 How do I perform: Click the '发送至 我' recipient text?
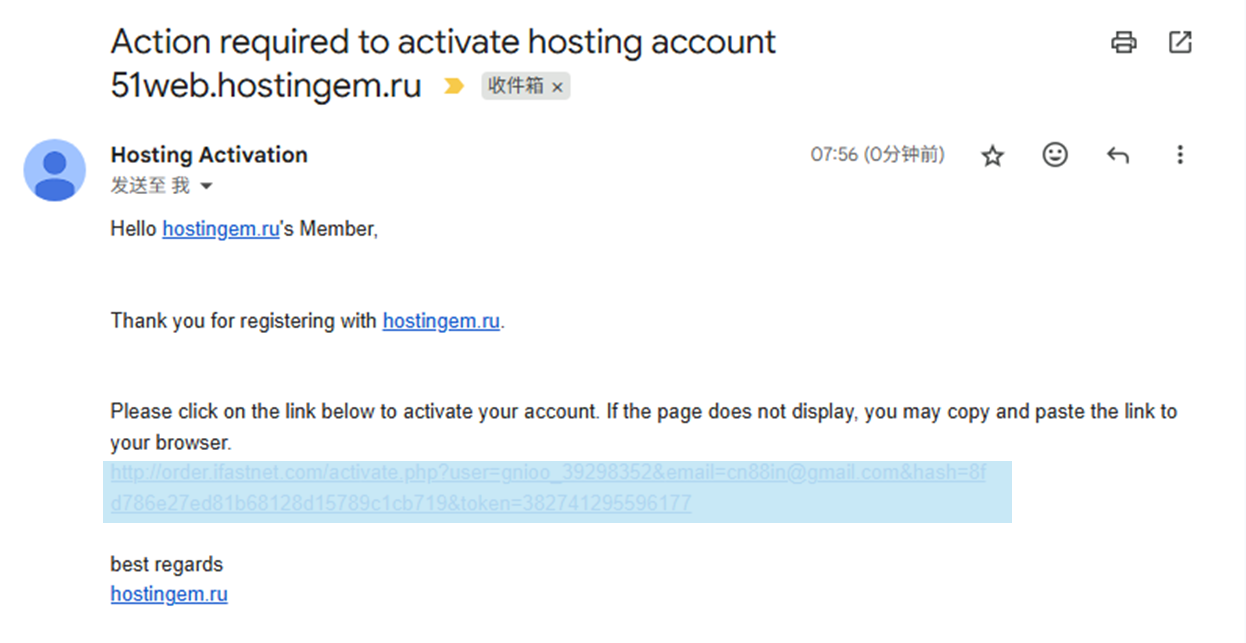[150, 186]
